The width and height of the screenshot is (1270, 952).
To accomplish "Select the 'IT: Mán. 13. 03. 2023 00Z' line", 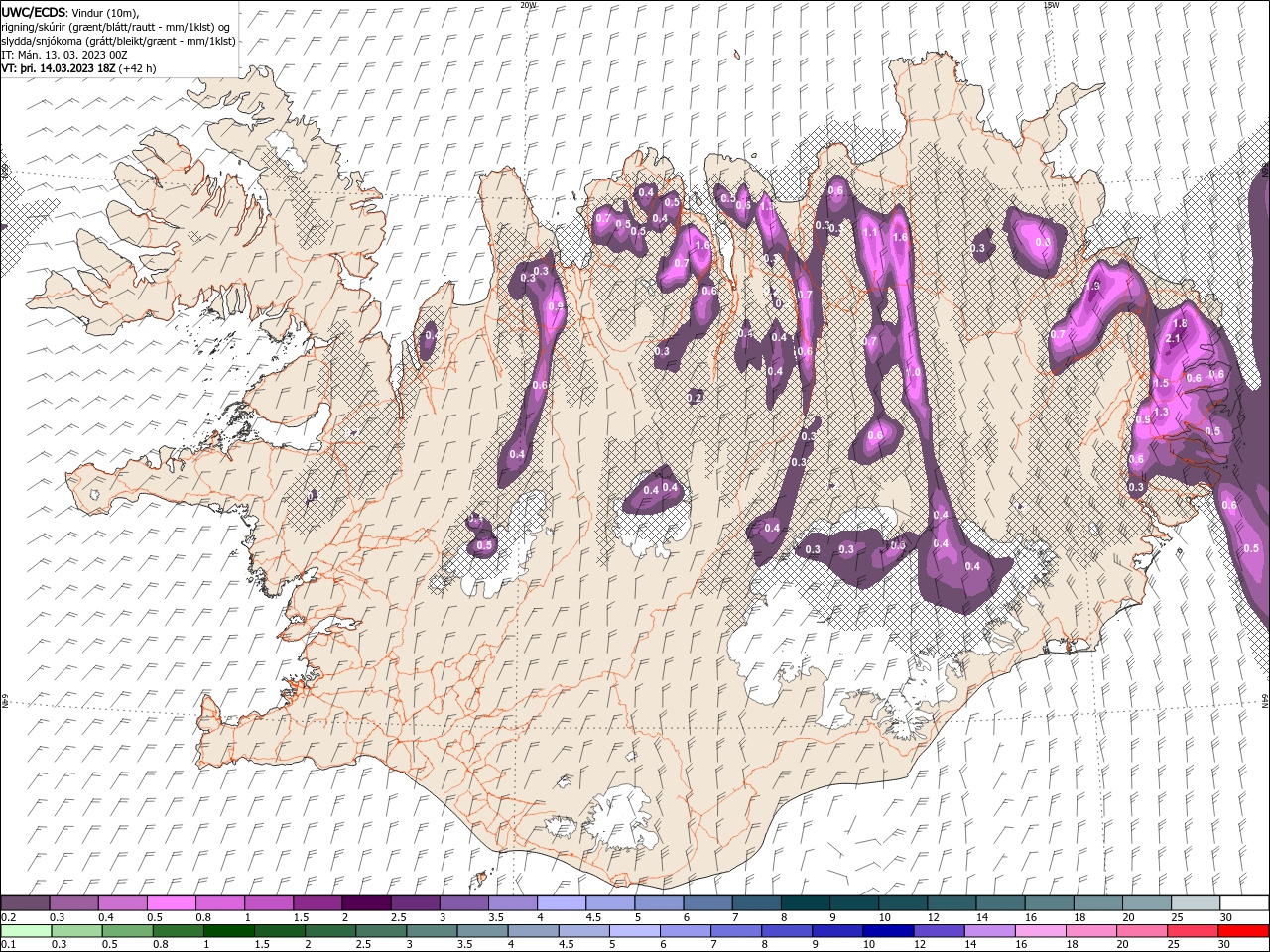I will (66, 55).
